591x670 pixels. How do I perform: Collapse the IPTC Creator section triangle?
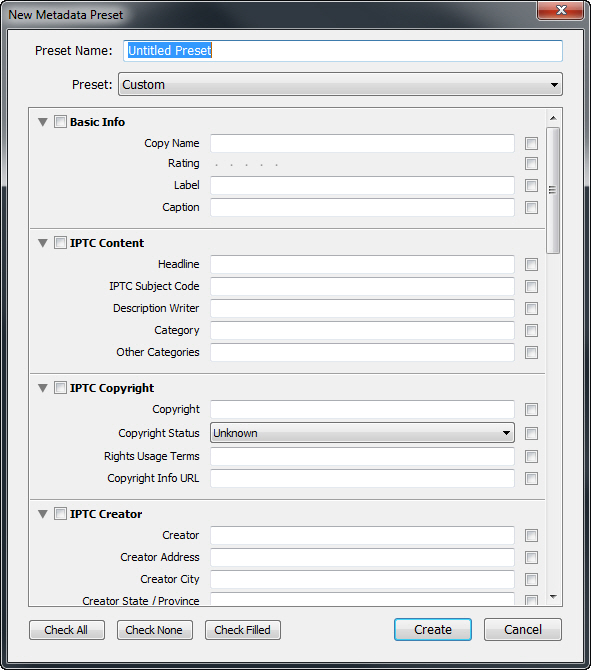(x=43, y=514)
